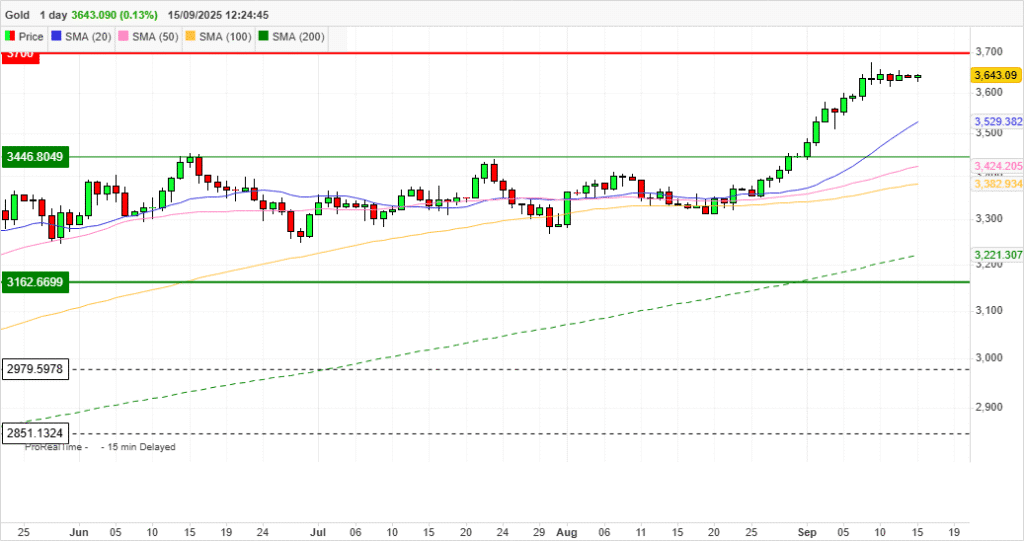Click the 3,382.934 SMA 100 value
This screenshot has height=541, width=1024.
point(997,184)
